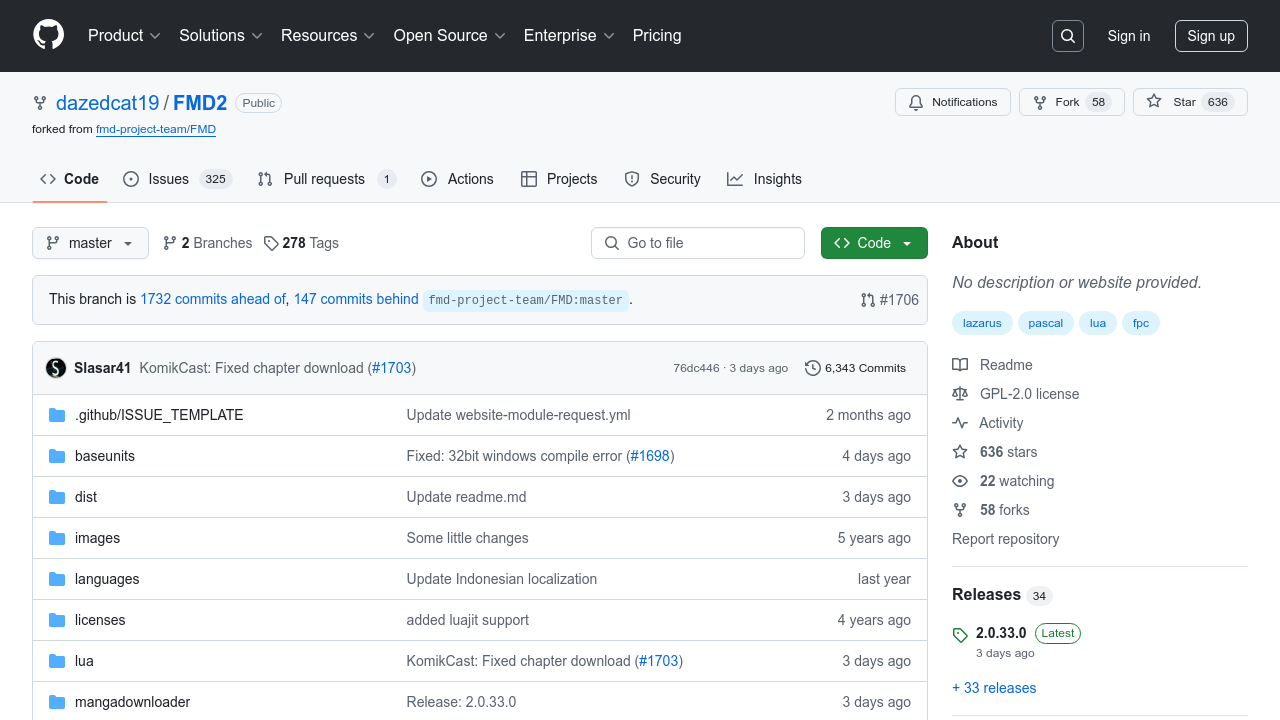
Task: Expand the Solutions menu
Action: pos(221,35)
